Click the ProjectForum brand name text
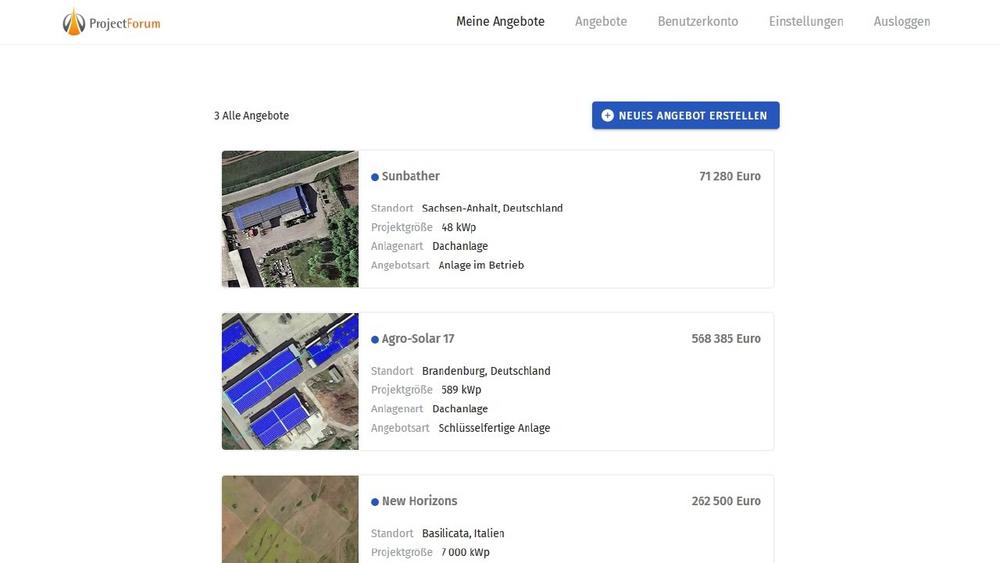 pos(124,23)
